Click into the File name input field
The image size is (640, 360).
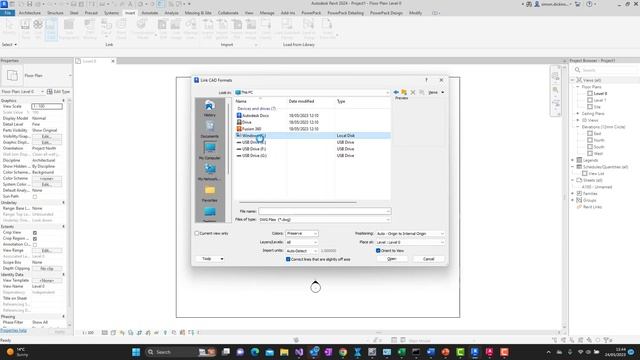pos(324,211)
